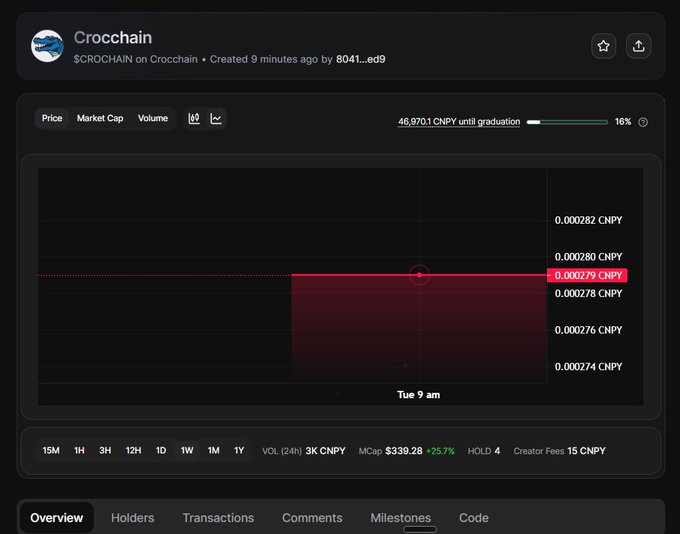
Task: Click the 0.000282 CNPY axis label
Action: 588,220
